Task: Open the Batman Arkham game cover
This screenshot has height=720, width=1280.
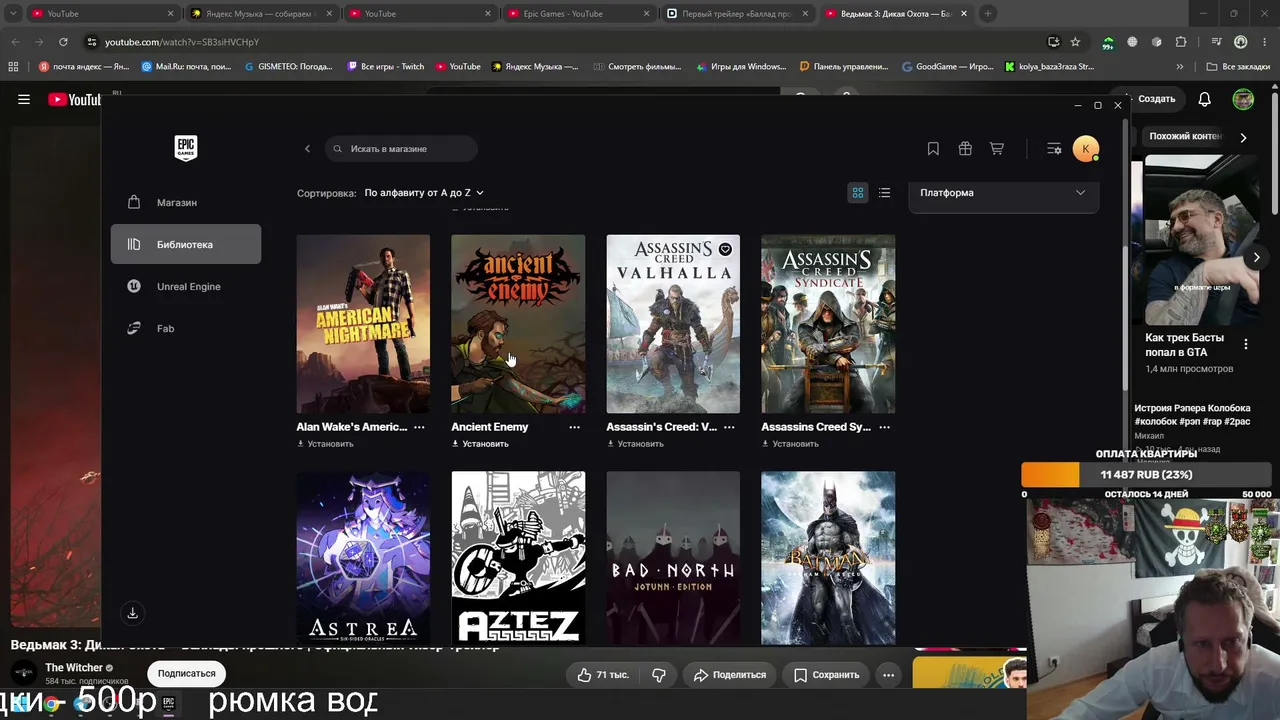Action: 828,558
